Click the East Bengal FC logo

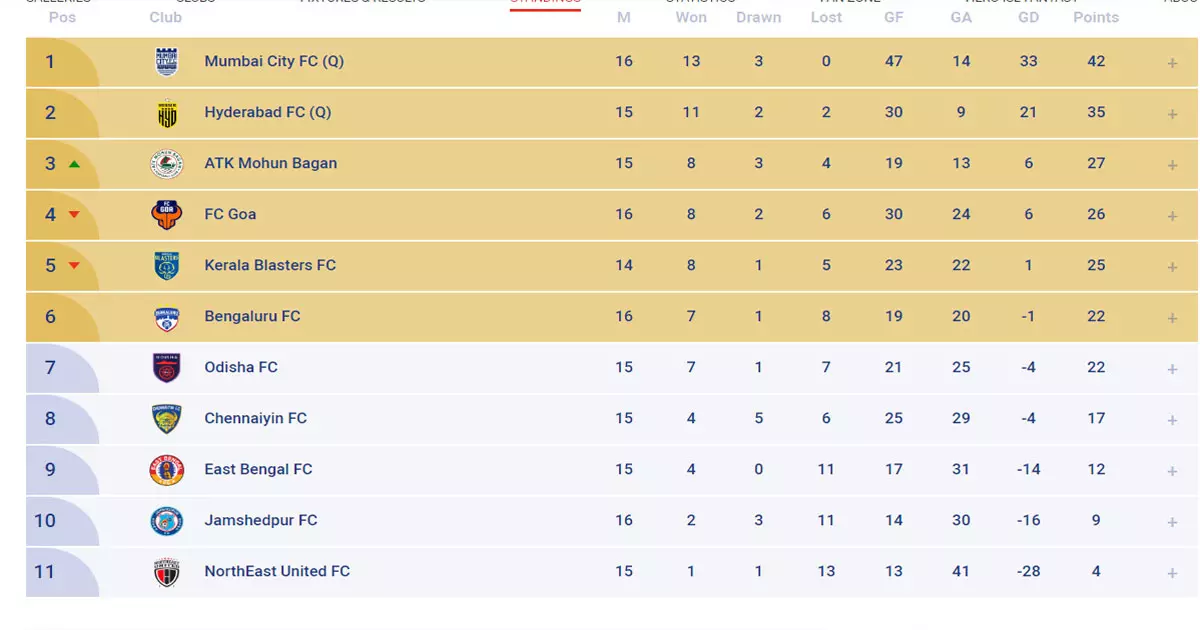coord(167,470)
